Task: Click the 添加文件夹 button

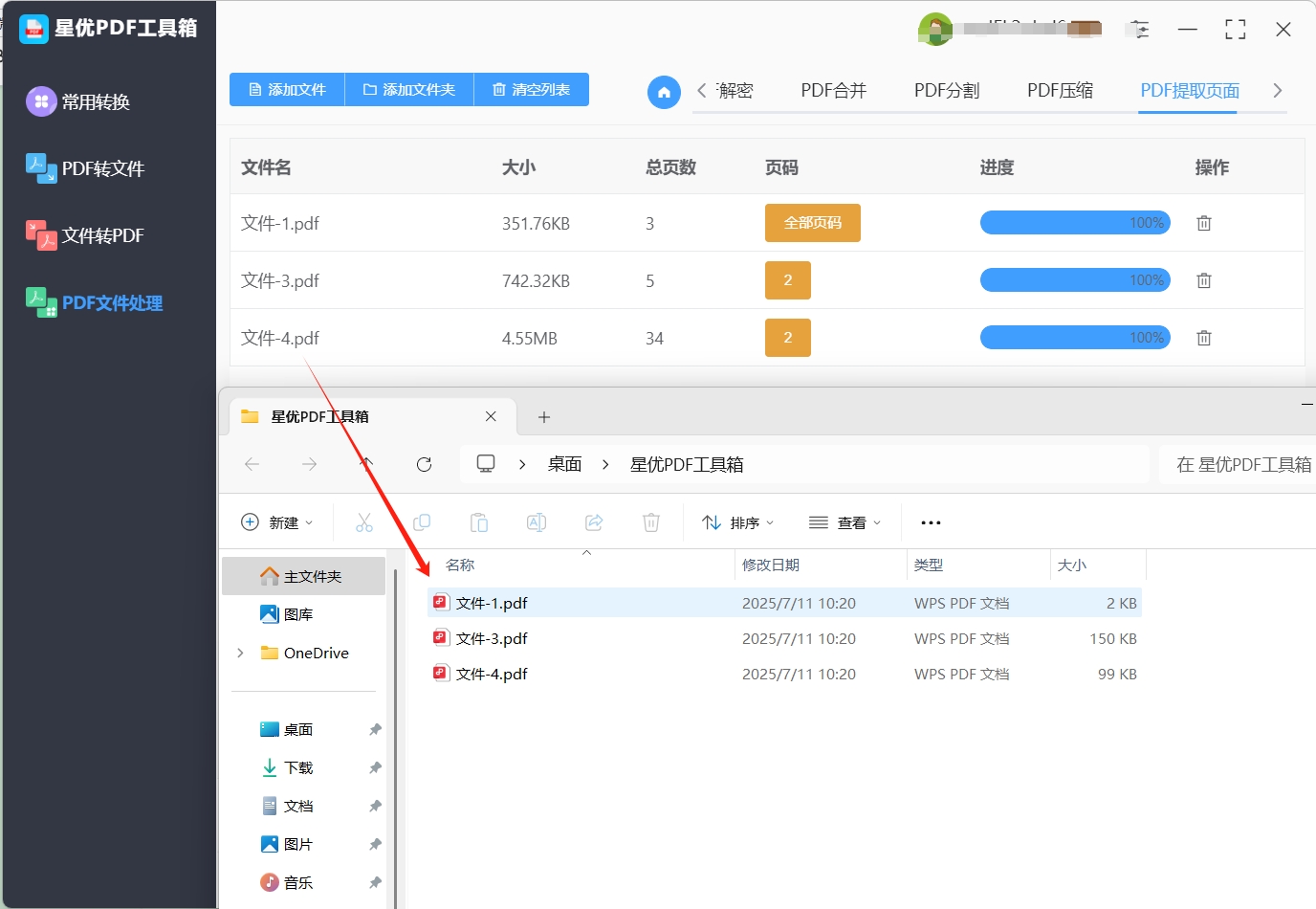Action: (409, 89)
